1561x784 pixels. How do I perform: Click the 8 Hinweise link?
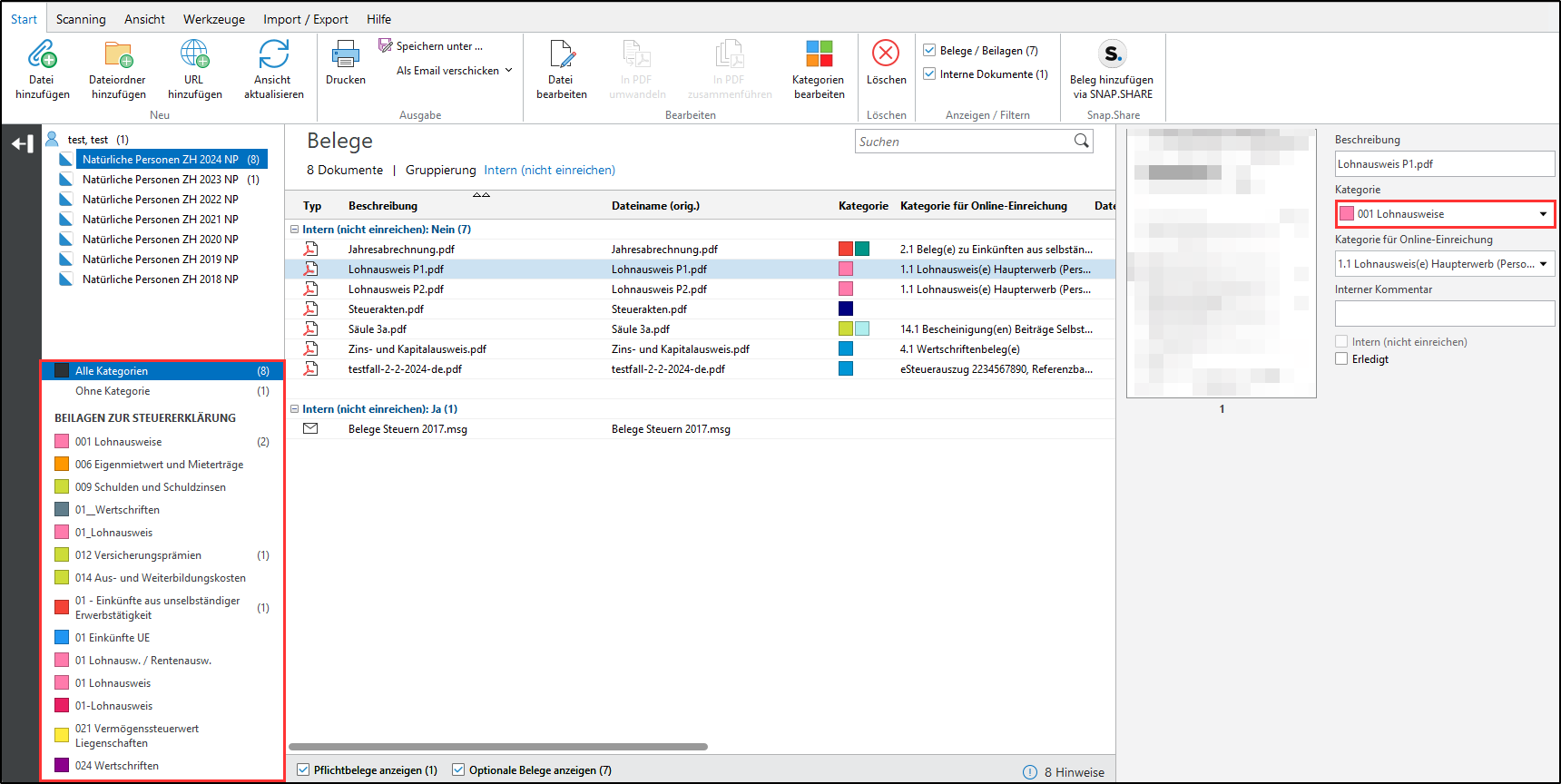pyautogui.click(x=1075, y=772)
